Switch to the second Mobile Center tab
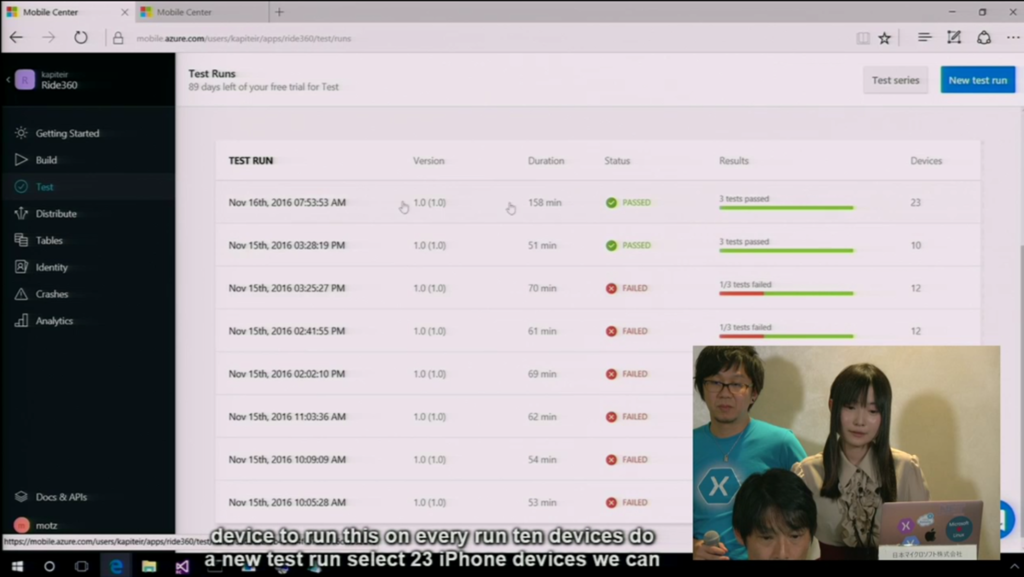The image size is (1024, 577). pyautogui.click(x=201, y=12)
